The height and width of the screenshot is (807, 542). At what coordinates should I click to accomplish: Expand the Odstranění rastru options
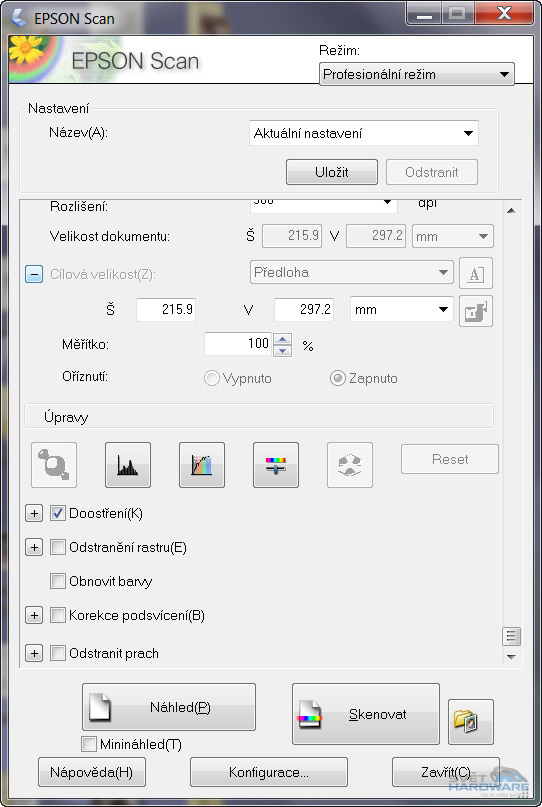[x=34, y=547]
